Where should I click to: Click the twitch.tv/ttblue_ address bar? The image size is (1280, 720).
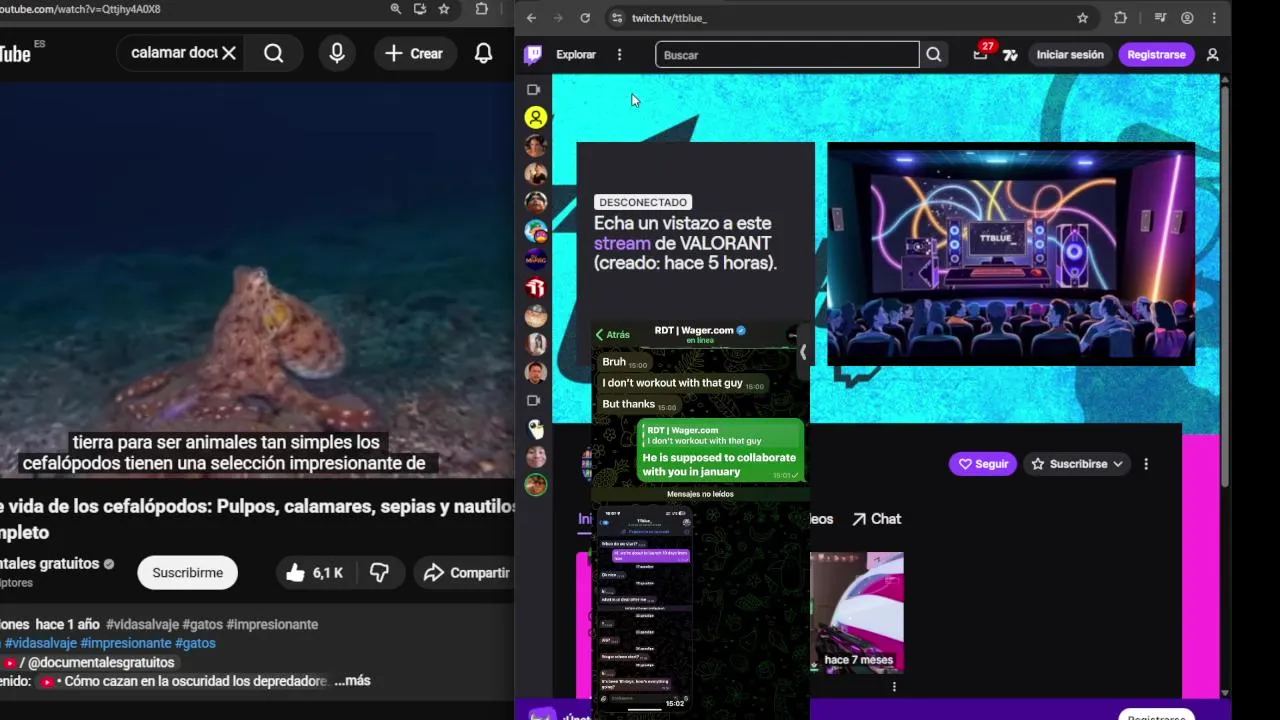669,18
